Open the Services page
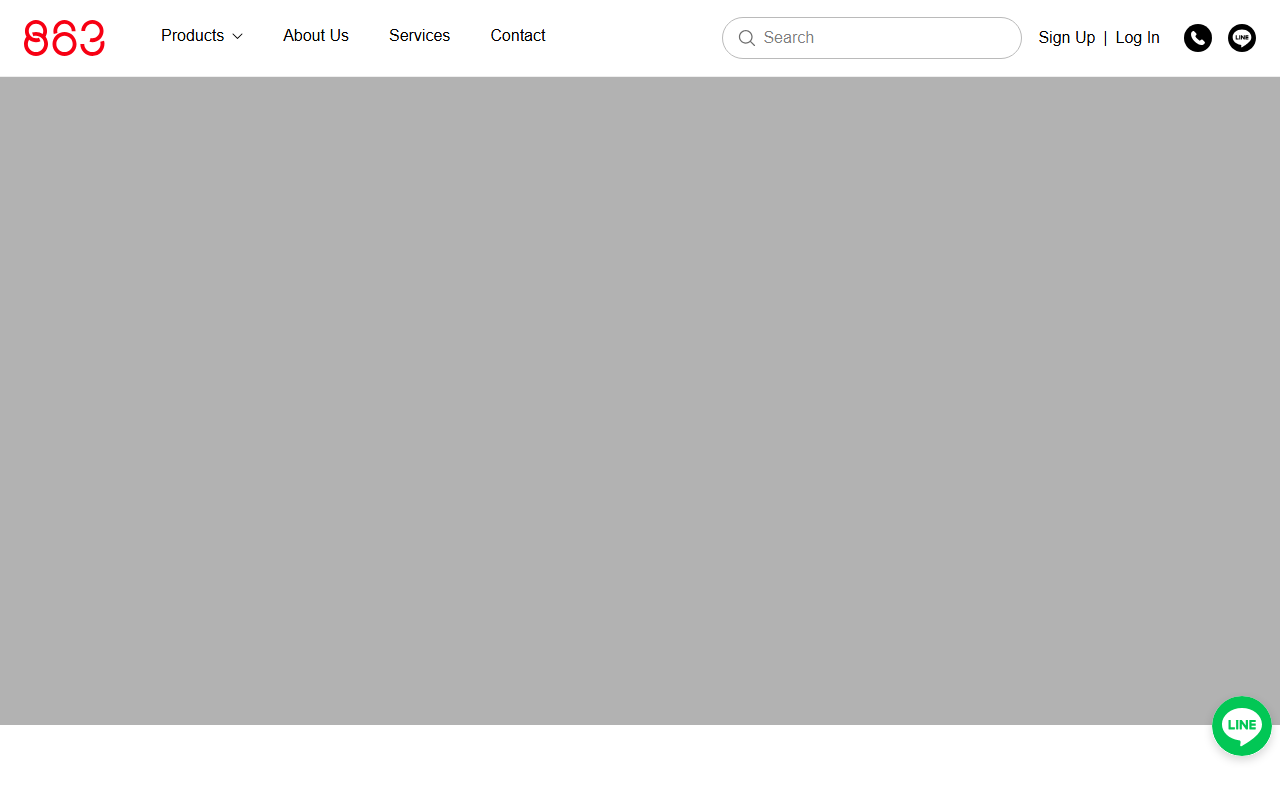1280x800 pixels. coord(419,36)
